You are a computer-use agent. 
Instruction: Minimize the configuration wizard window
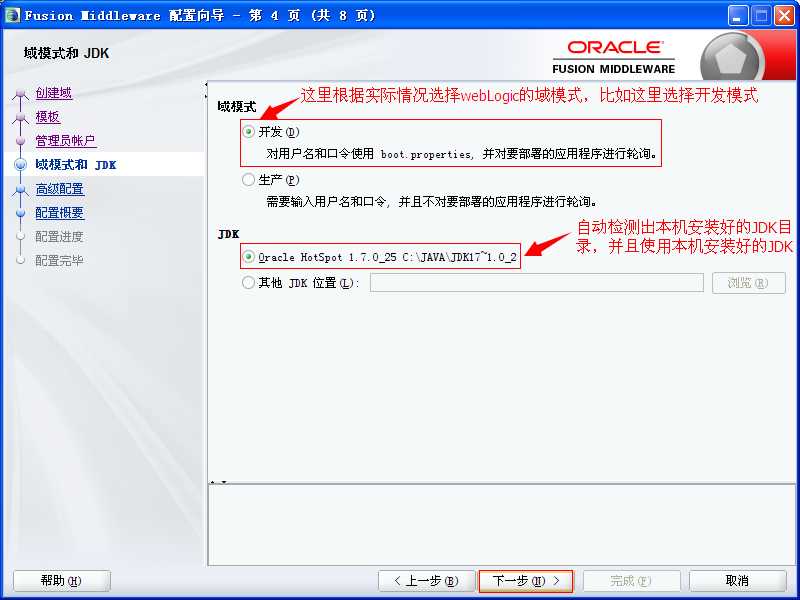tap(738, 16)
